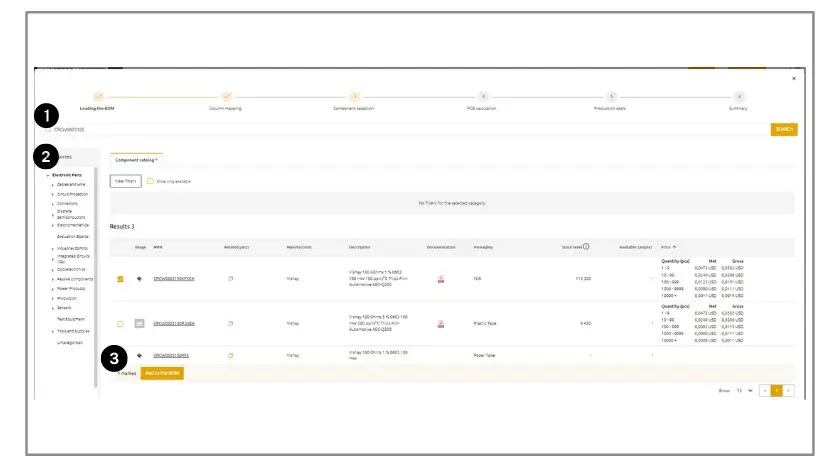Open the PDF documentation icon in first row
The width and height of the screenshot is (840, 467).
coord(441,279)
